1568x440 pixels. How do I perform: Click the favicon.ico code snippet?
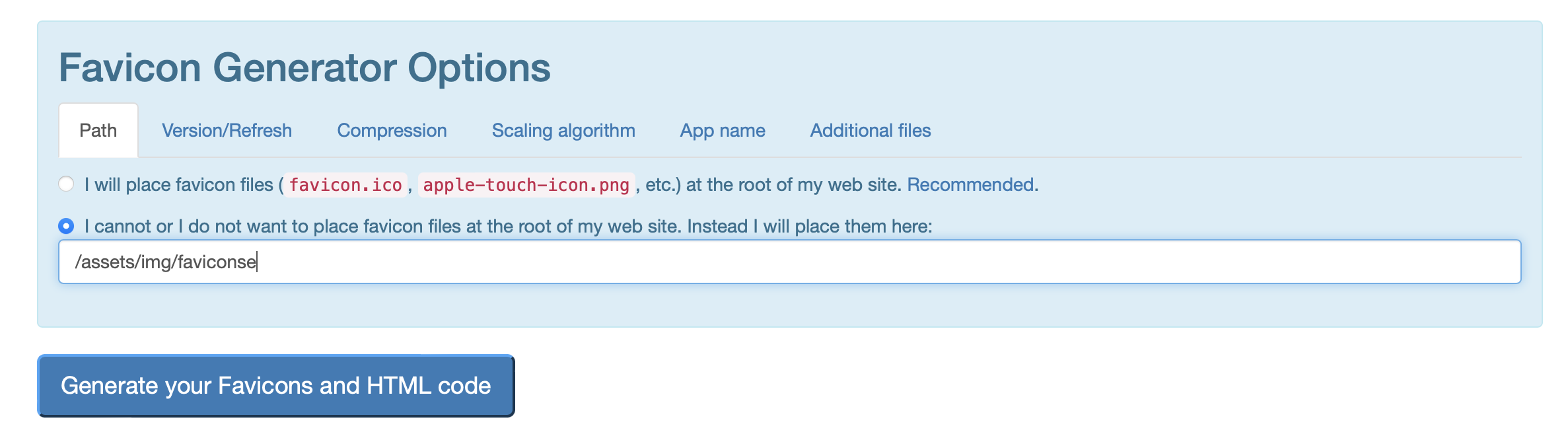pos(345,186)
